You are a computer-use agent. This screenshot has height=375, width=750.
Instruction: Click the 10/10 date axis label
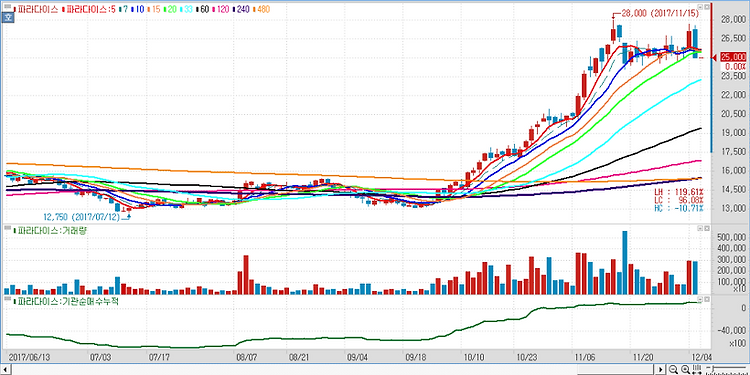tap(474, 357)
